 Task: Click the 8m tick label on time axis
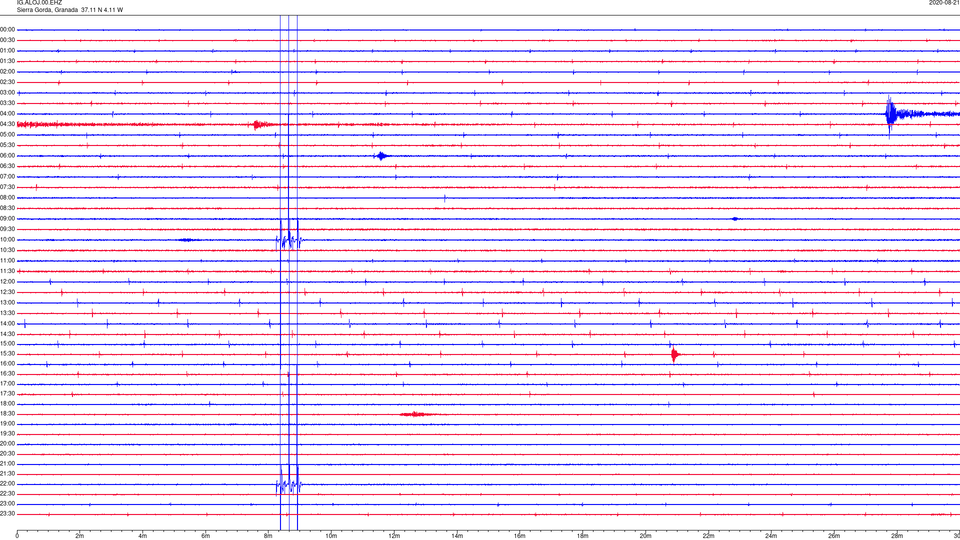[268, 536]
